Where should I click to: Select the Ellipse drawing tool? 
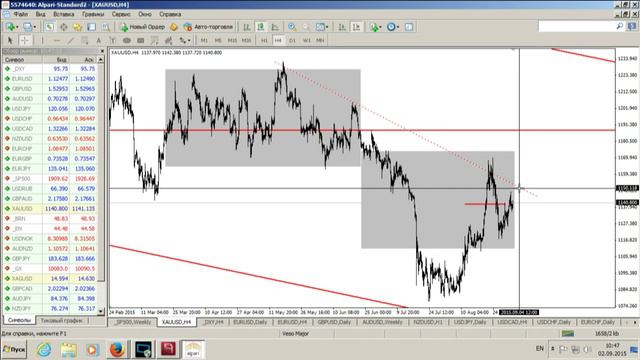[127, 40]
